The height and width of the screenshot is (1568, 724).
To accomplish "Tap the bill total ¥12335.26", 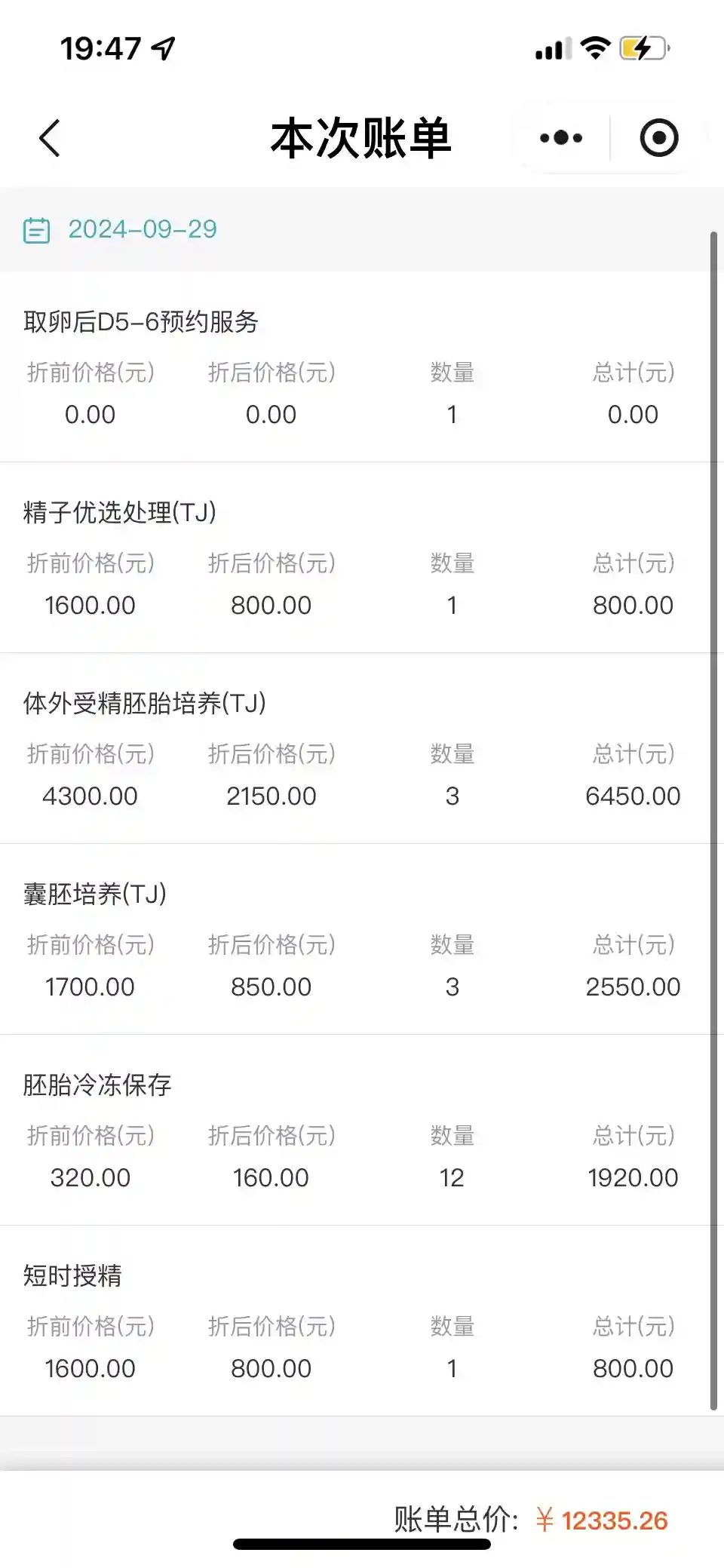I will [602, 1520].
